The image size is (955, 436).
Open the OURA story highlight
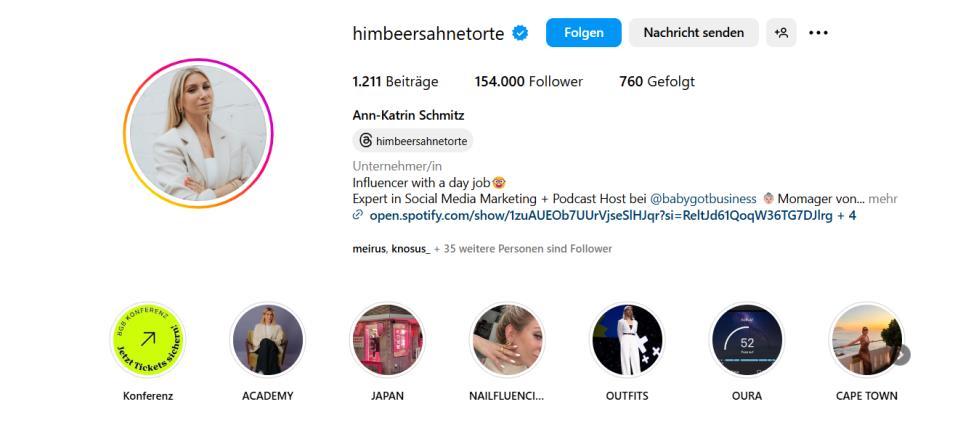[x=747, y=340]
